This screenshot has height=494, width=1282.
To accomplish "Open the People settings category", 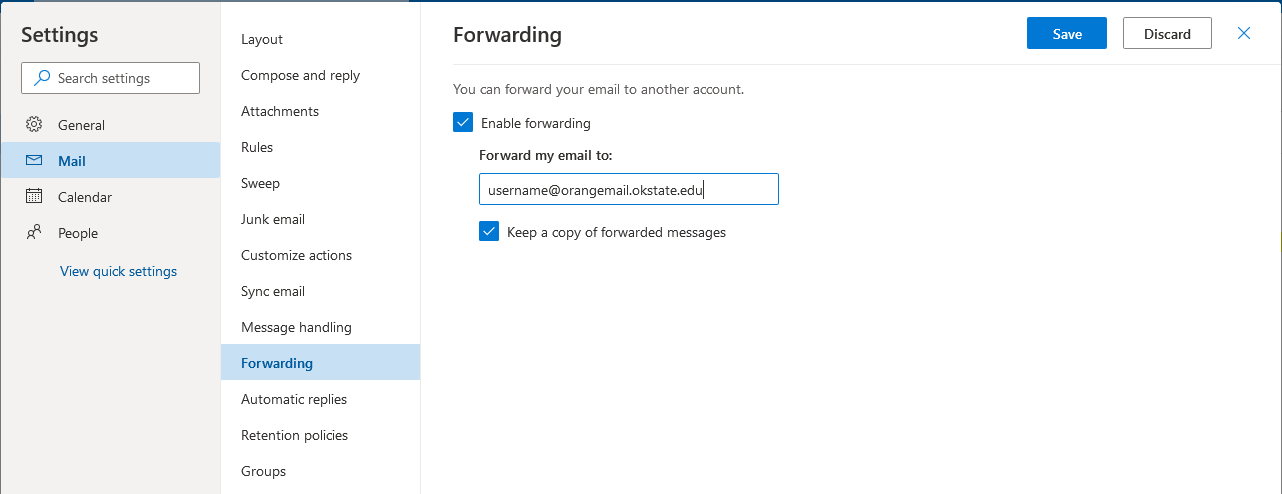I will pos(110,233).
